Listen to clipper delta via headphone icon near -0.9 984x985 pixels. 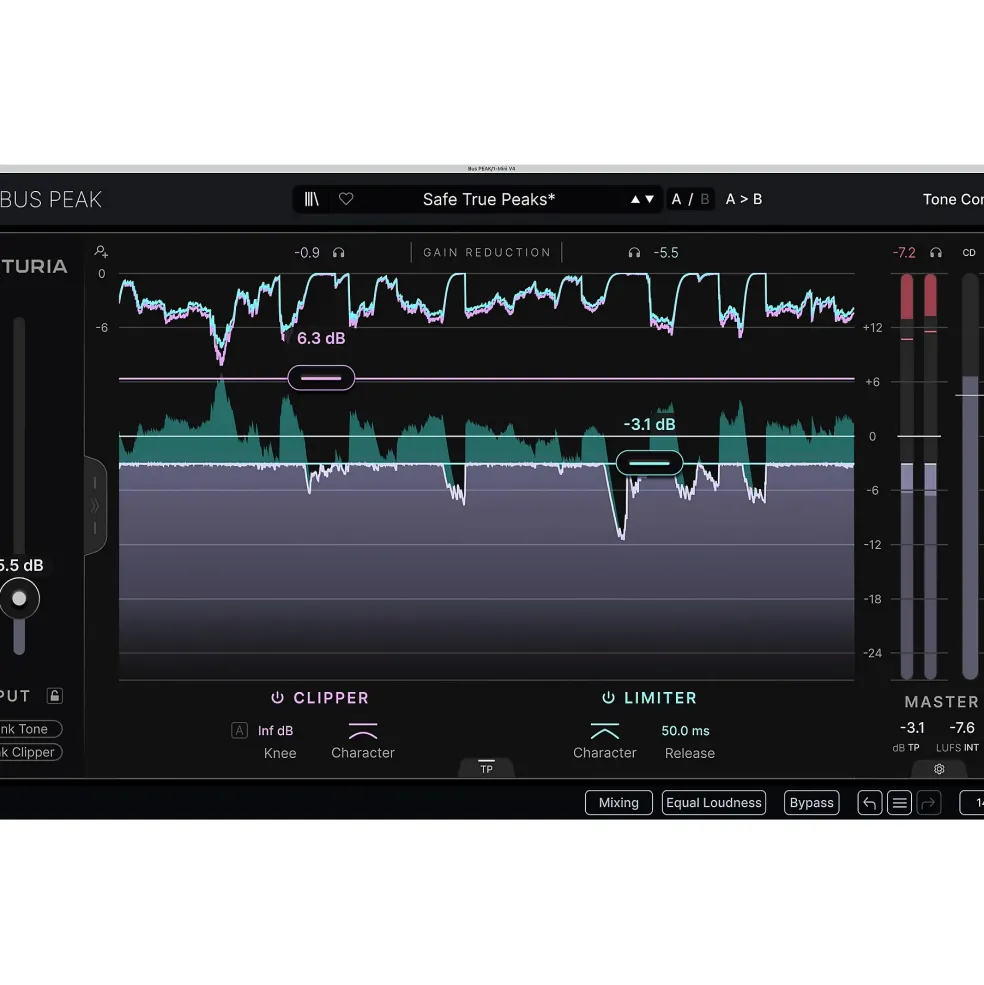point(339,253)
